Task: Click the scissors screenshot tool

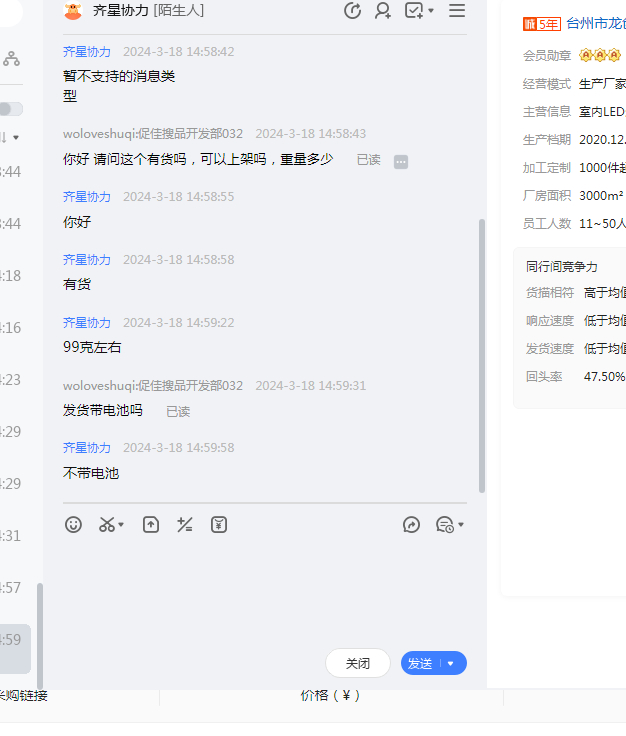Action: click(107, 524)
